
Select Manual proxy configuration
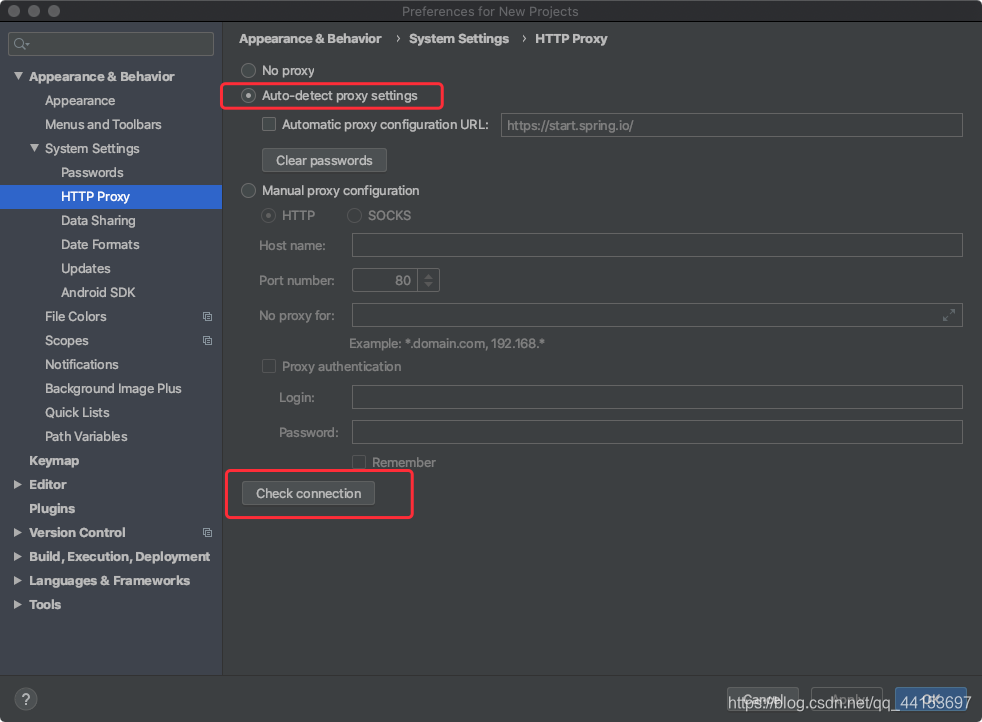click(x=248, y=190)
